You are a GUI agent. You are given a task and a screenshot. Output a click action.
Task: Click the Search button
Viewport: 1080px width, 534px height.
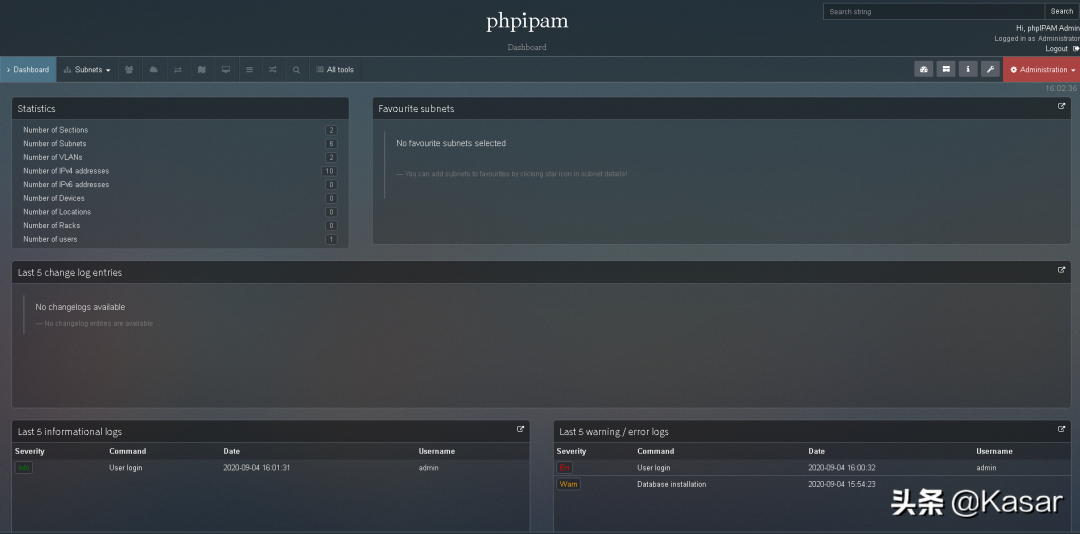[1060, 12]
